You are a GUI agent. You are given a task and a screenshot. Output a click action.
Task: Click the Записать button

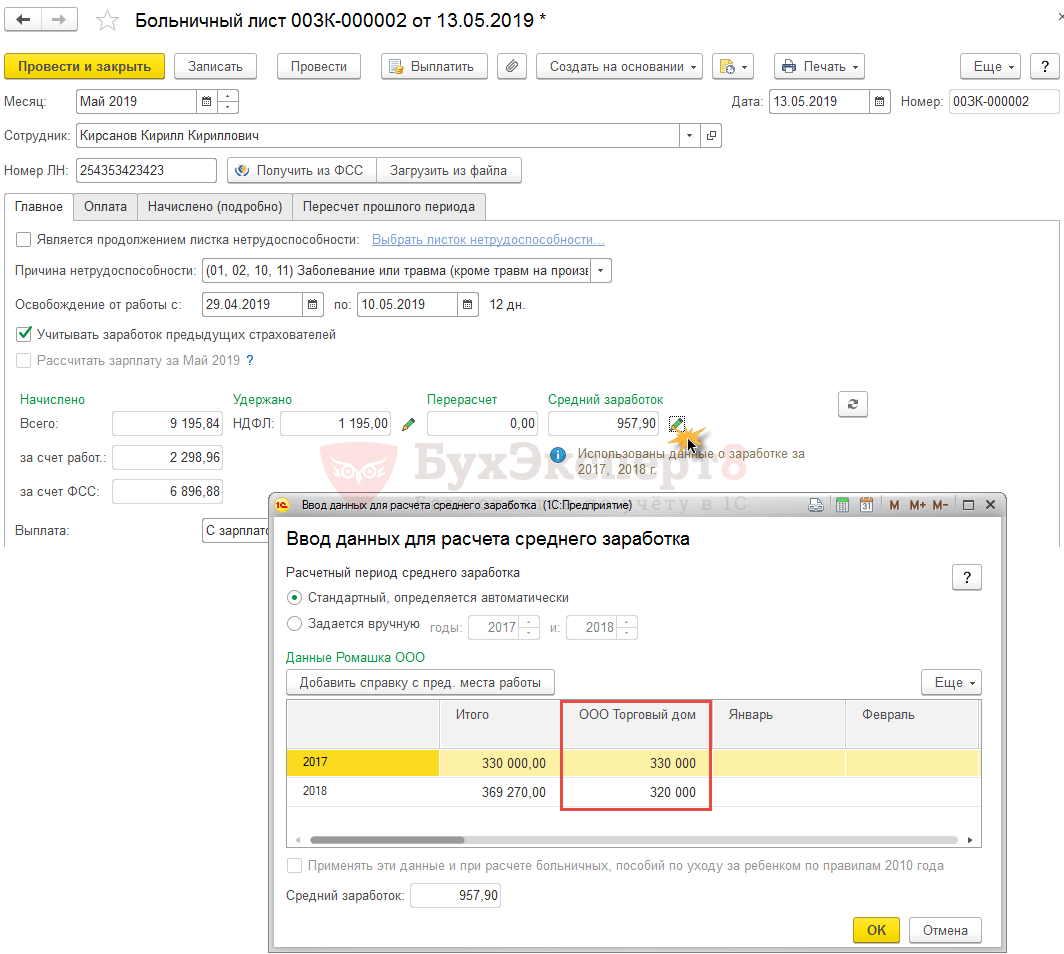point(215,66)
